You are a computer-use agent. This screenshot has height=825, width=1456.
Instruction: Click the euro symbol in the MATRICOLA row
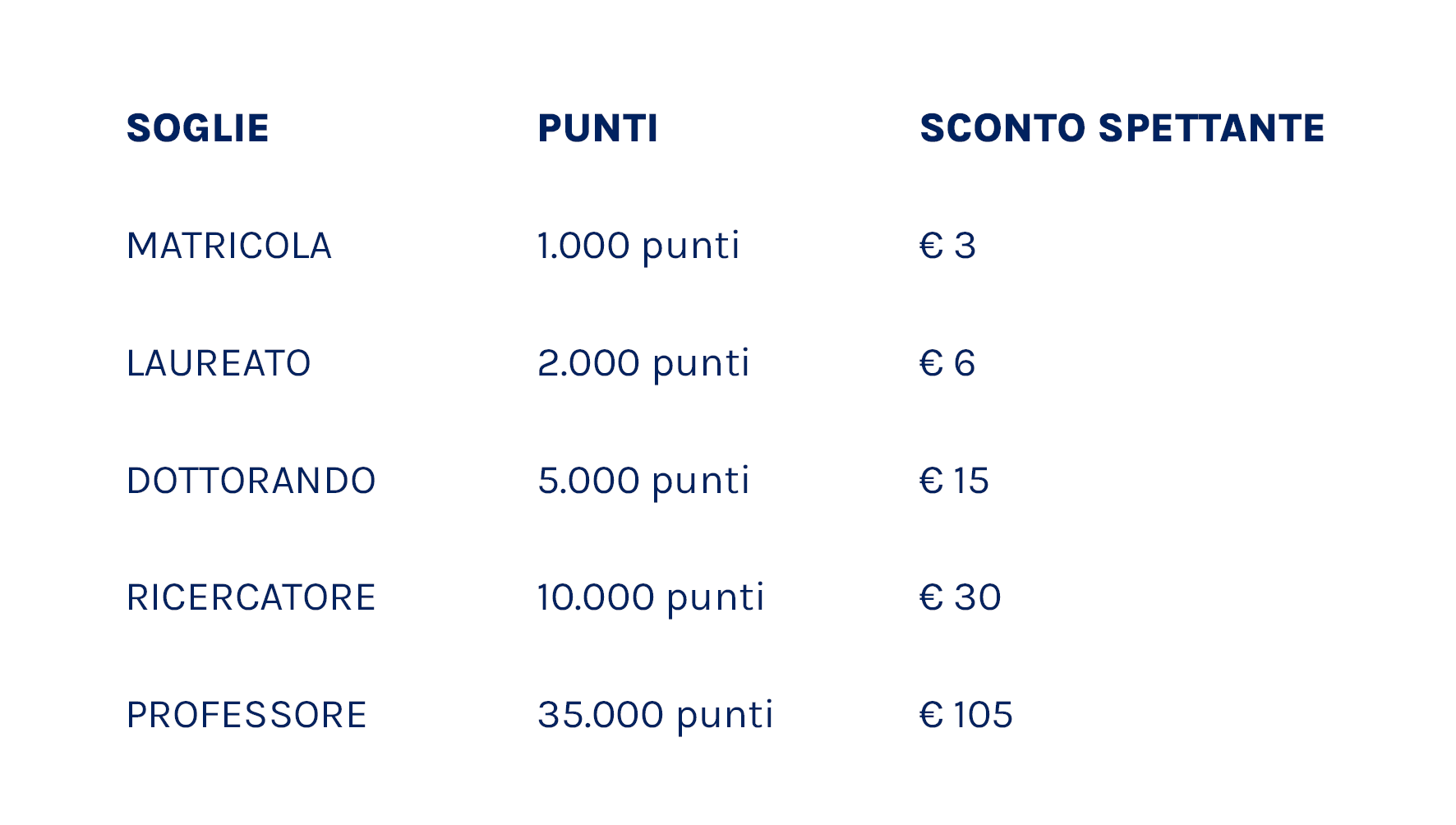pyautogui.click(x=931, y=246)
